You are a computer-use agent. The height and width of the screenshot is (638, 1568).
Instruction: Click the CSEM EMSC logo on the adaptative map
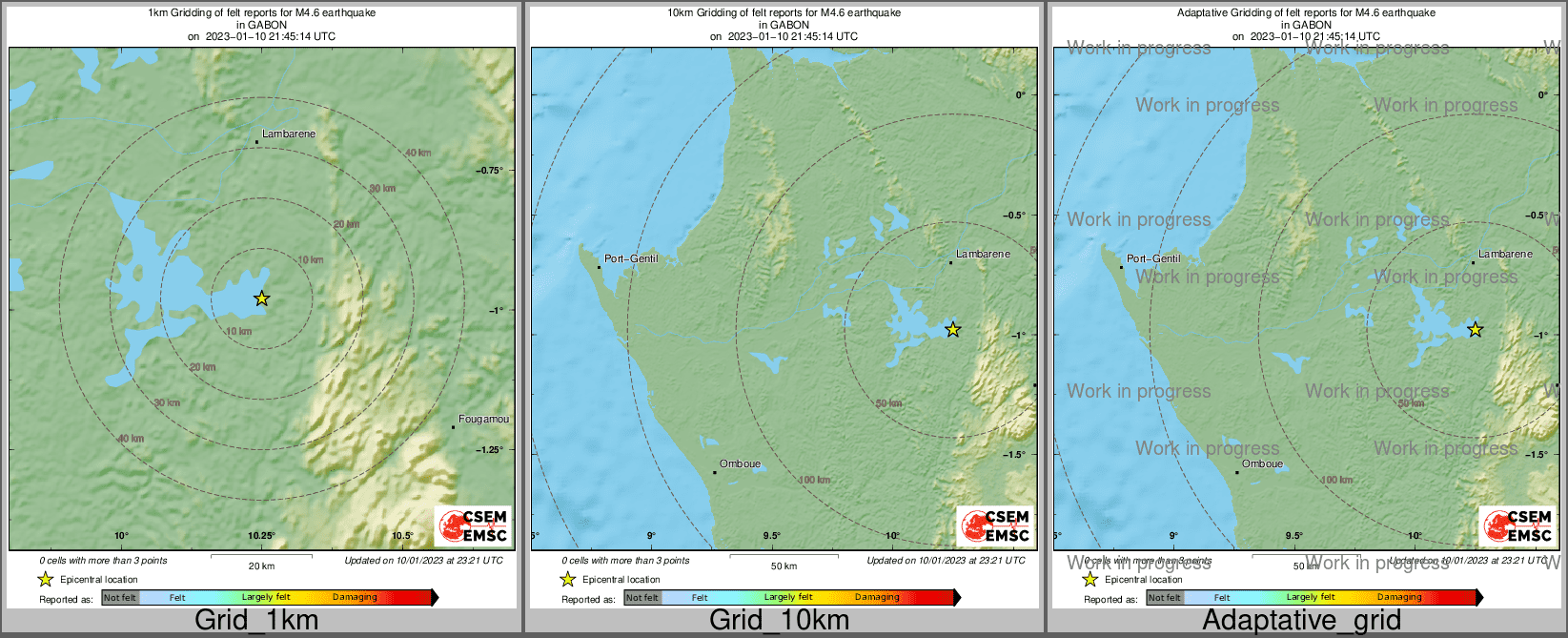click(1517, 525)
